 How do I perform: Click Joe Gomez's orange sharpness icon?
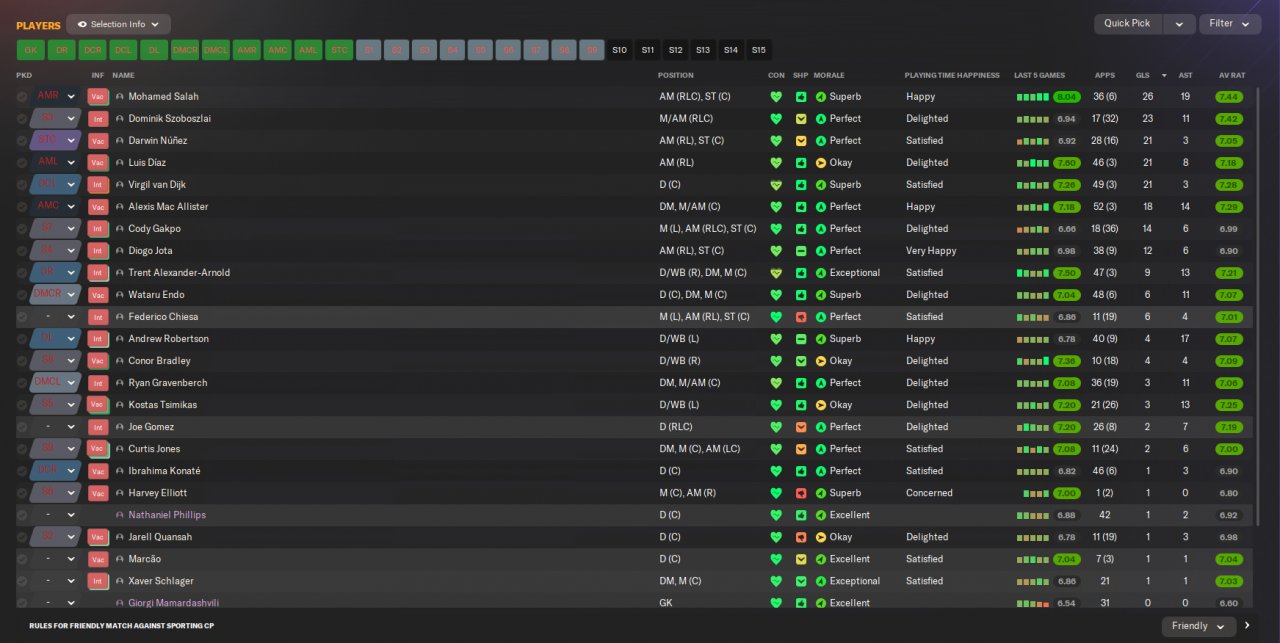click(801, 427)
